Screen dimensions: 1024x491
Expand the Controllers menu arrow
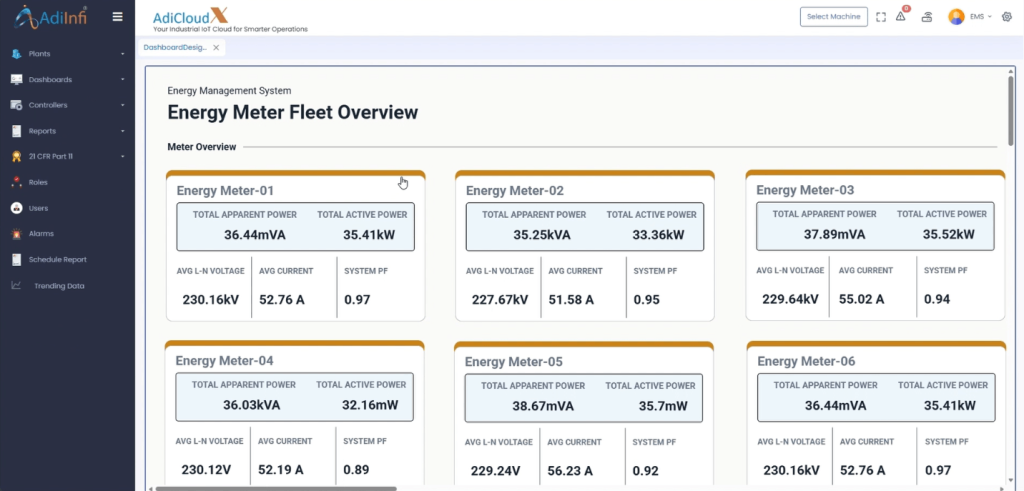(123, 105)
